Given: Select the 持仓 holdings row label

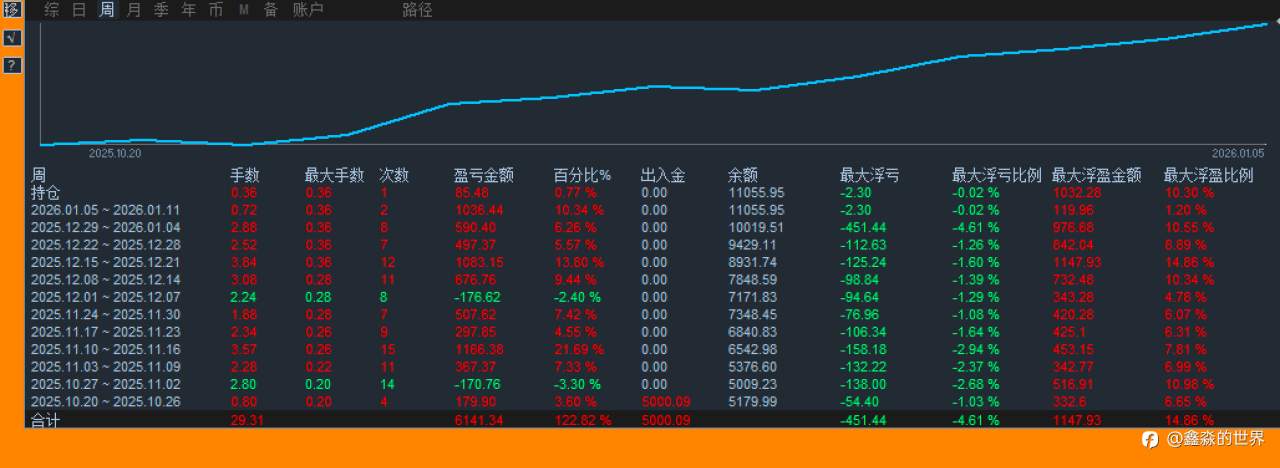Looking at the screenshot, I should point(45,192).
